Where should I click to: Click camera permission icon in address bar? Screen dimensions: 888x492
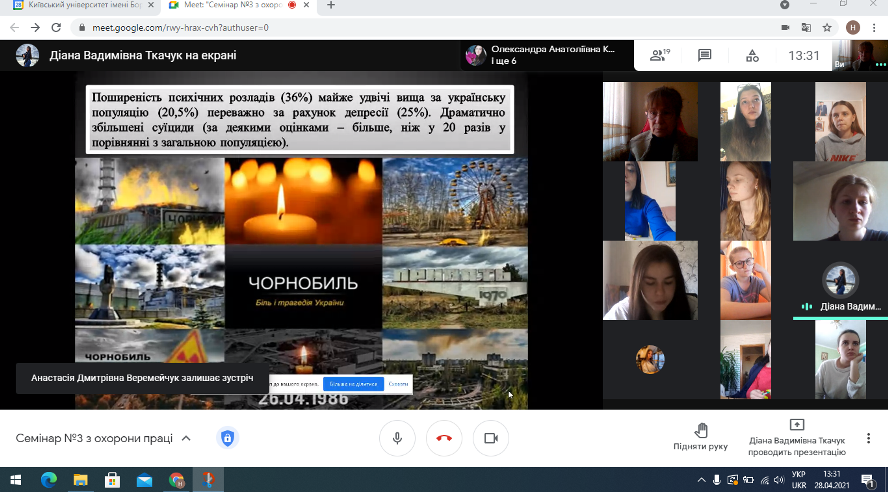pyautogui.click(x=785, y=27)
